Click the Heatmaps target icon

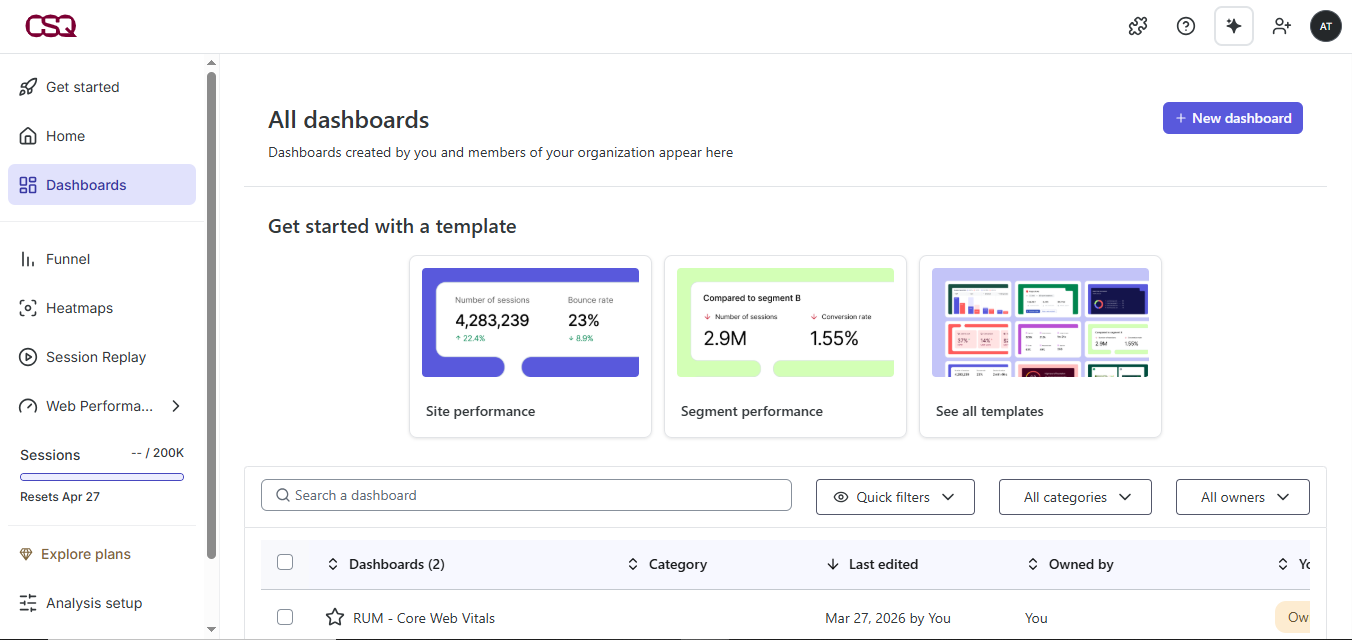[28, 308]
